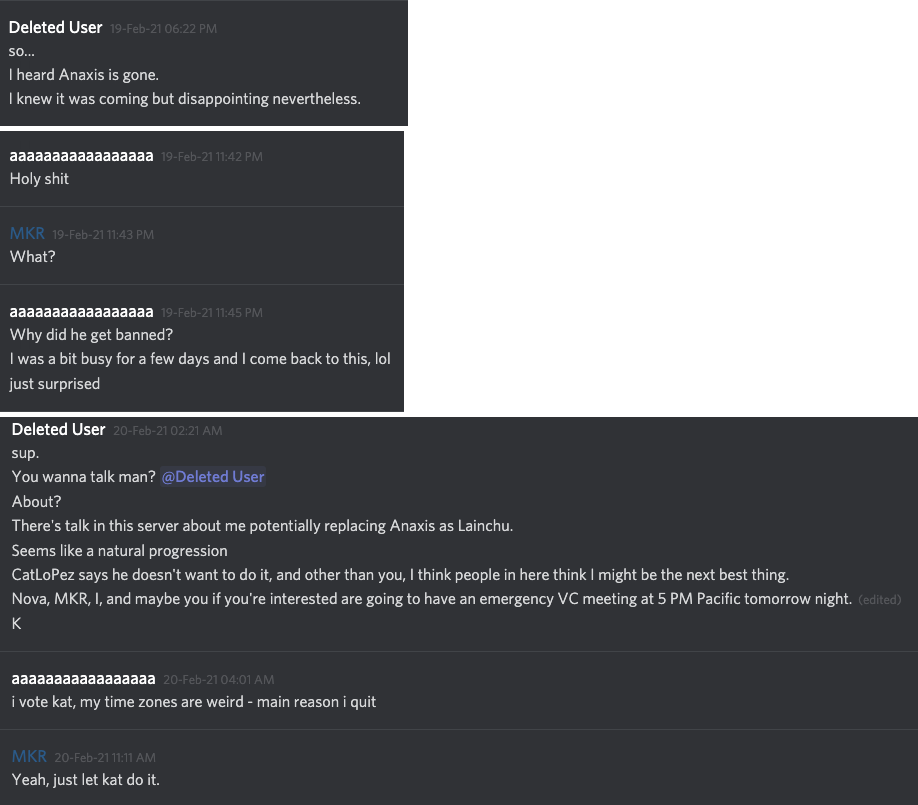
Task: Select the "Holy shit" message
Action: tap(40, 179)
